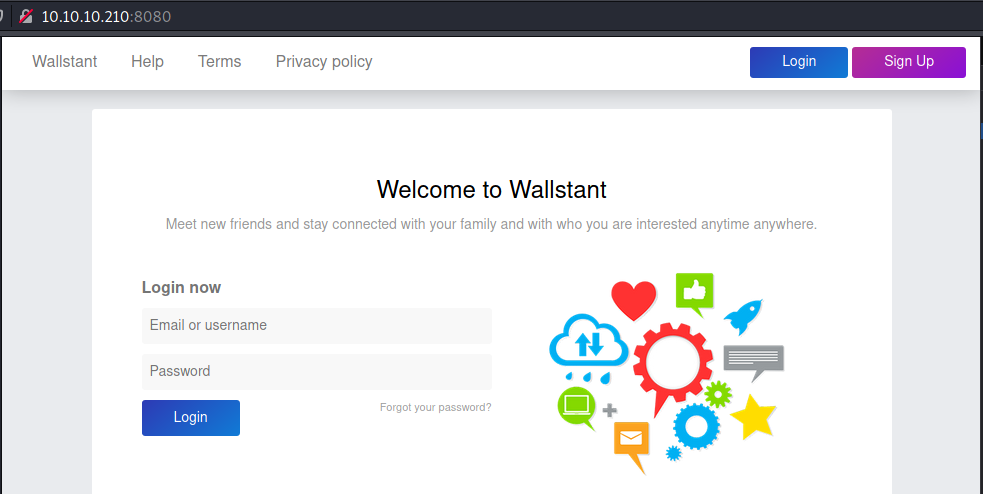
Task: Click the Login button in navbar
Action: 799,62
